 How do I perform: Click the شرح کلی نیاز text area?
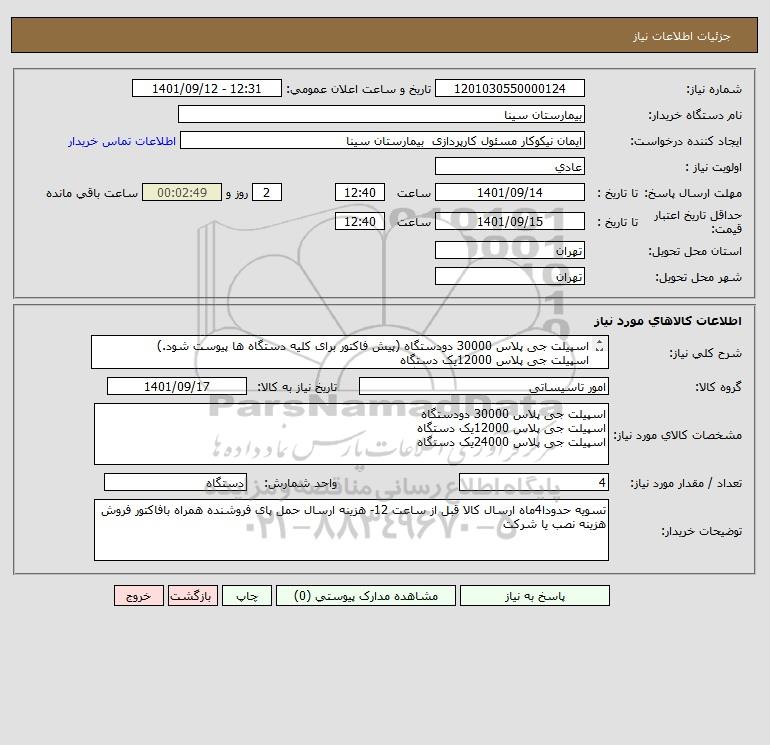(350, 353)
